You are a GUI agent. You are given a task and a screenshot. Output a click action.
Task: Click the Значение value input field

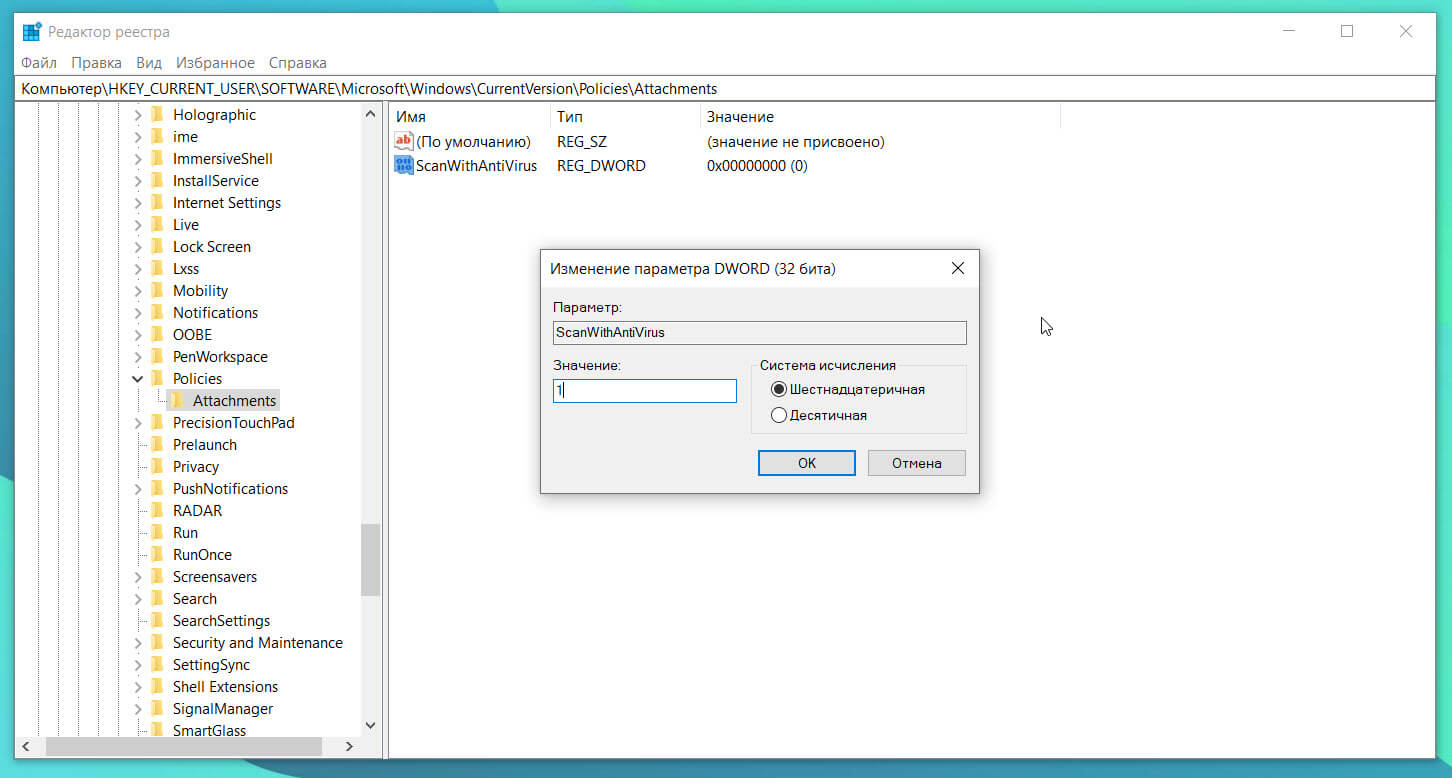pos(645,391)
